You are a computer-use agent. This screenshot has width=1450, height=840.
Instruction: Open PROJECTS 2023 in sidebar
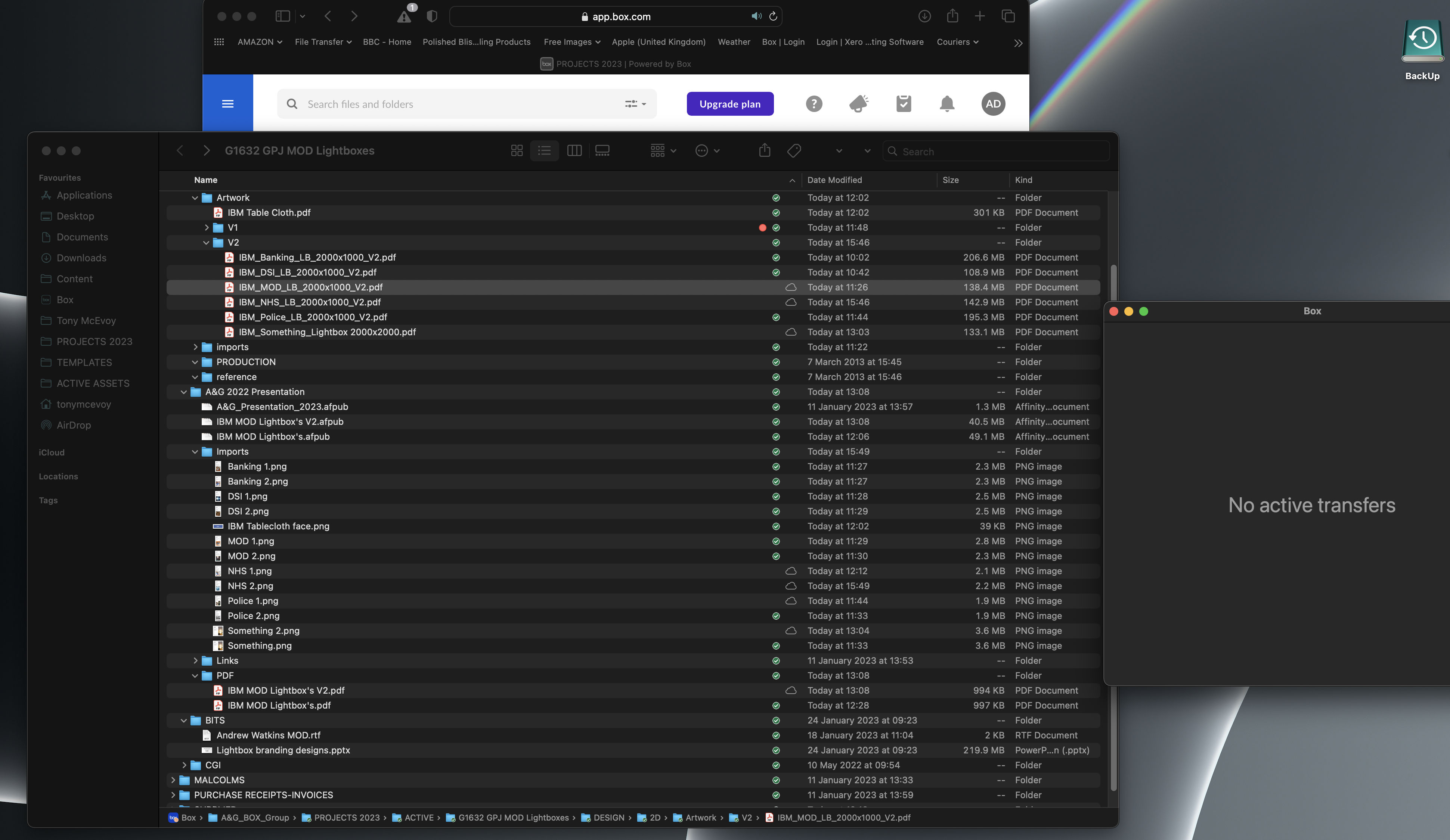click(95, 342)
